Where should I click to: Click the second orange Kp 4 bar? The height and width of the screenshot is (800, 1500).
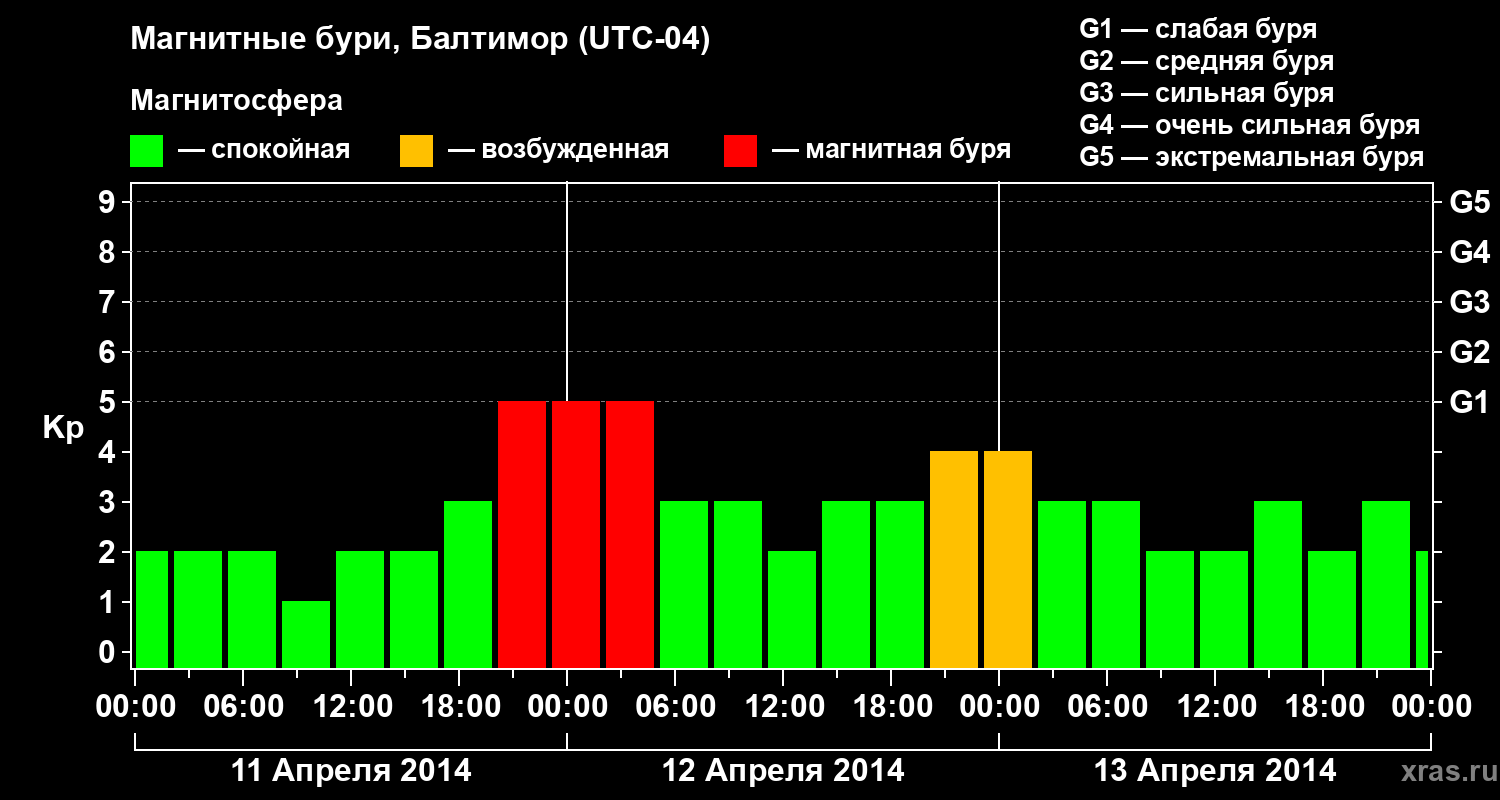point(1008,560)
